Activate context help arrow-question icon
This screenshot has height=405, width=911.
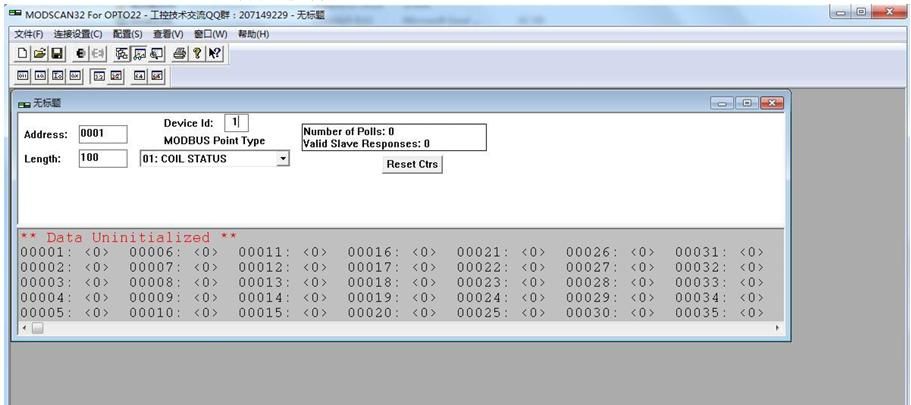(x=214, y=53)
